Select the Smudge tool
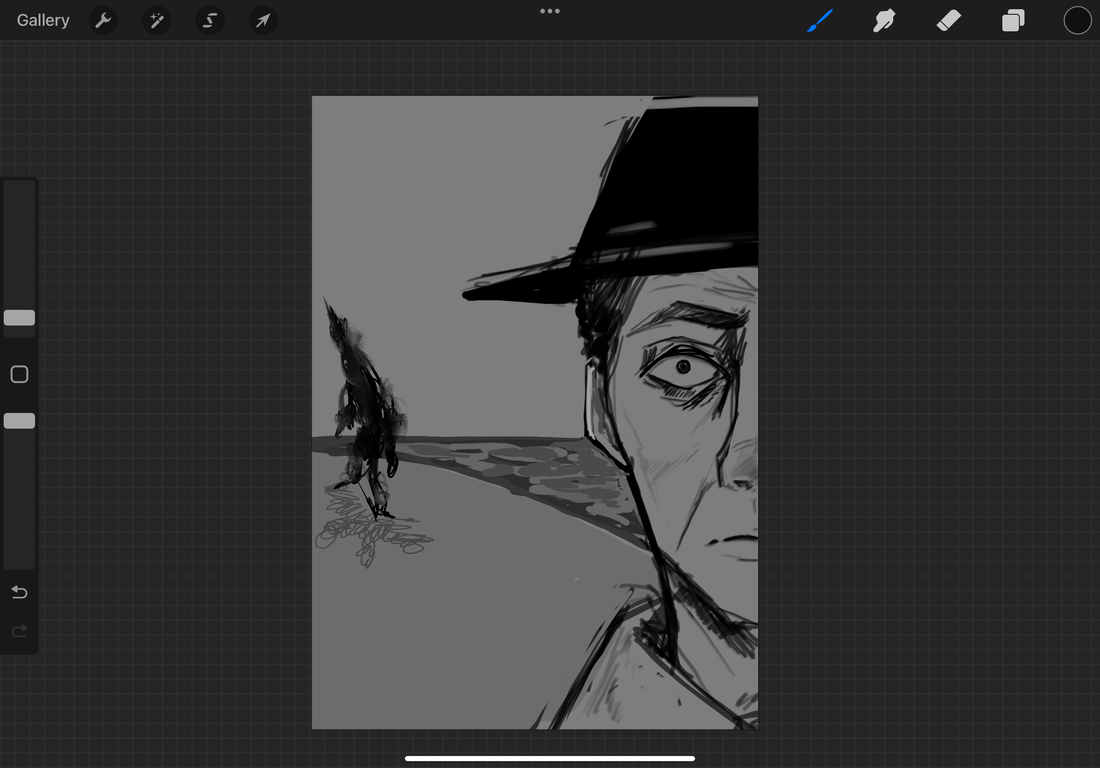1100x768 pixels. [x=884, y=20]
